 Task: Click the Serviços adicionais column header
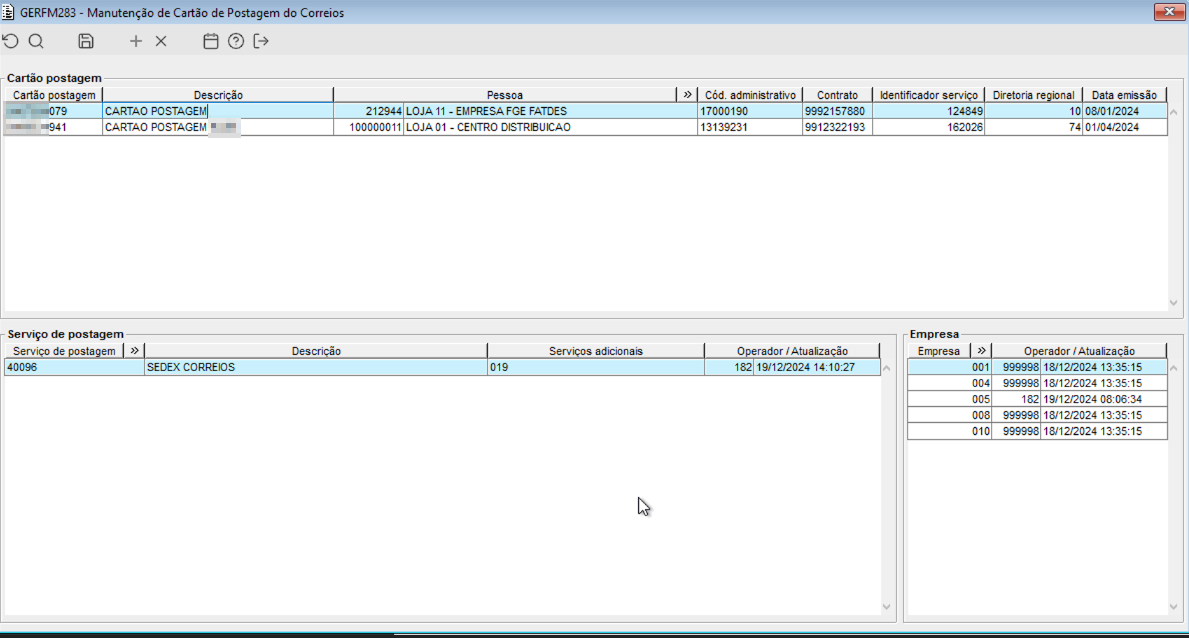pos(595,350)
